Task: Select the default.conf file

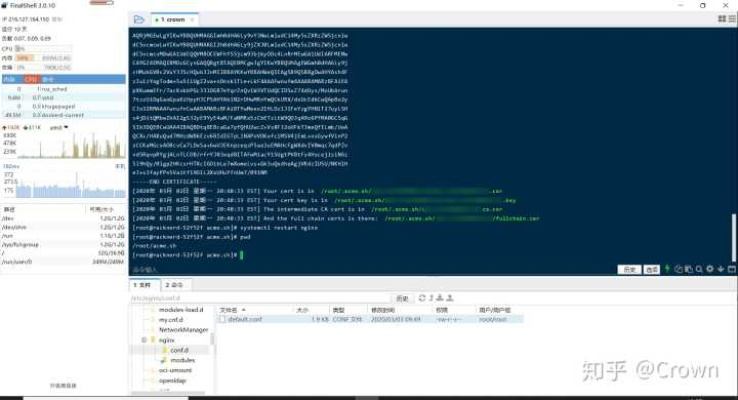Action: pos(244,319)
